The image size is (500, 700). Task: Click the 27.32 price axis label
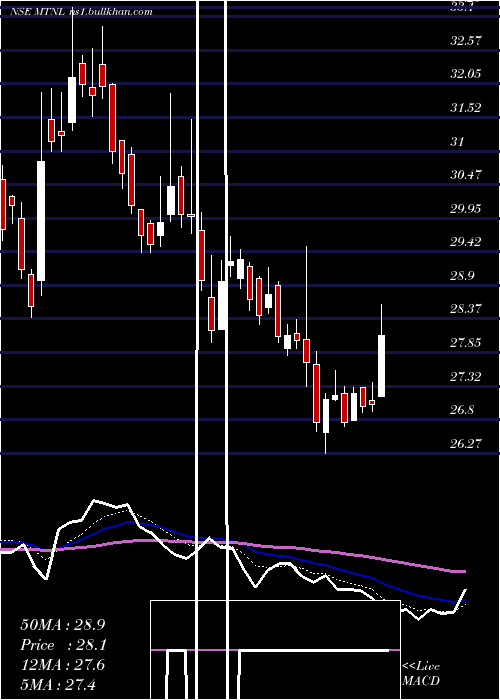466,377
